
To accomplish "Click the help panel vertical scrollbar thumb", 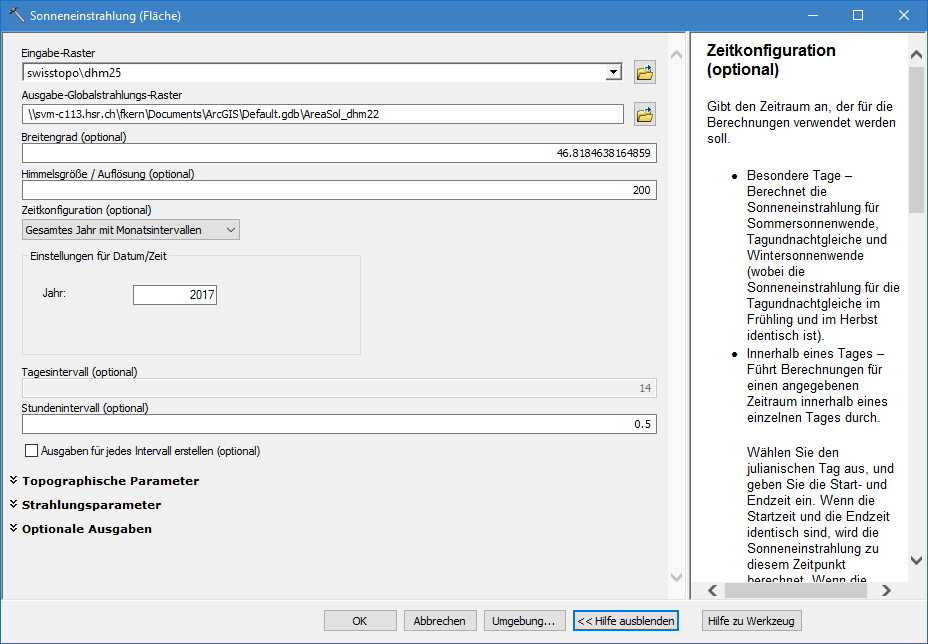I will click(916, 140).
